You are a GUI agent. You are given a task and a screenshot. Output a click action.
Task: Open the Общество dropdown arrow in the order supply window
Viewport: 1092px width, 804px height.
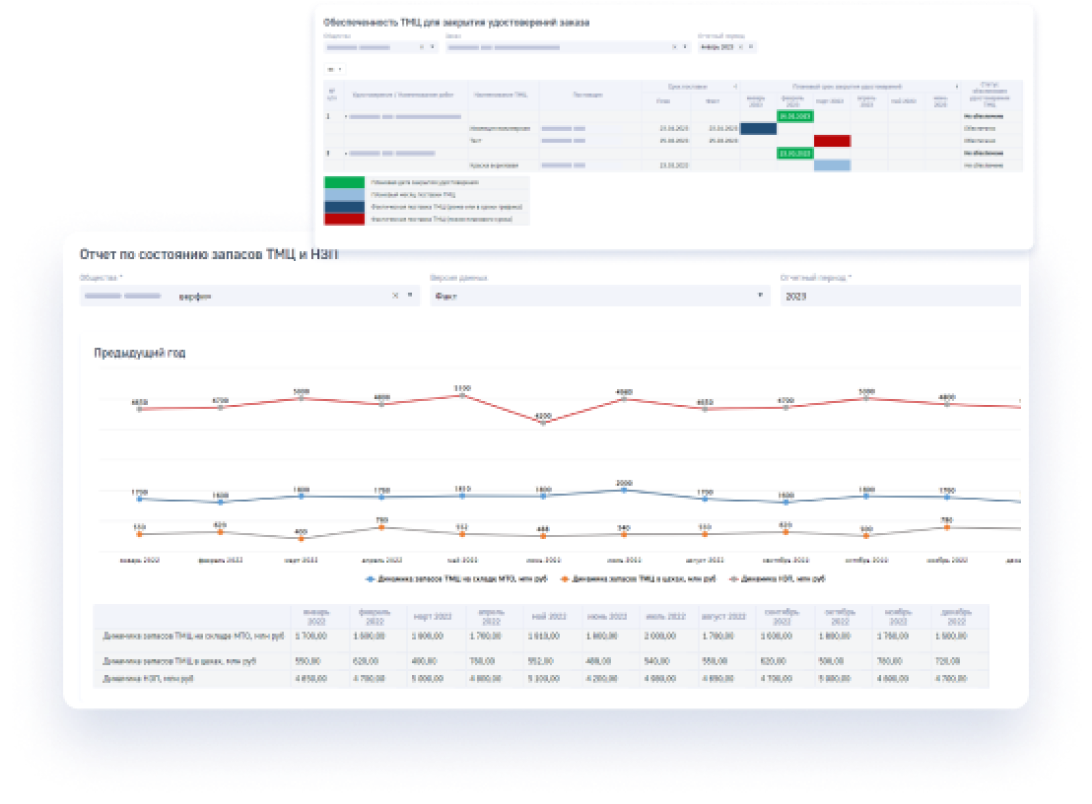(x=432, y=47)
